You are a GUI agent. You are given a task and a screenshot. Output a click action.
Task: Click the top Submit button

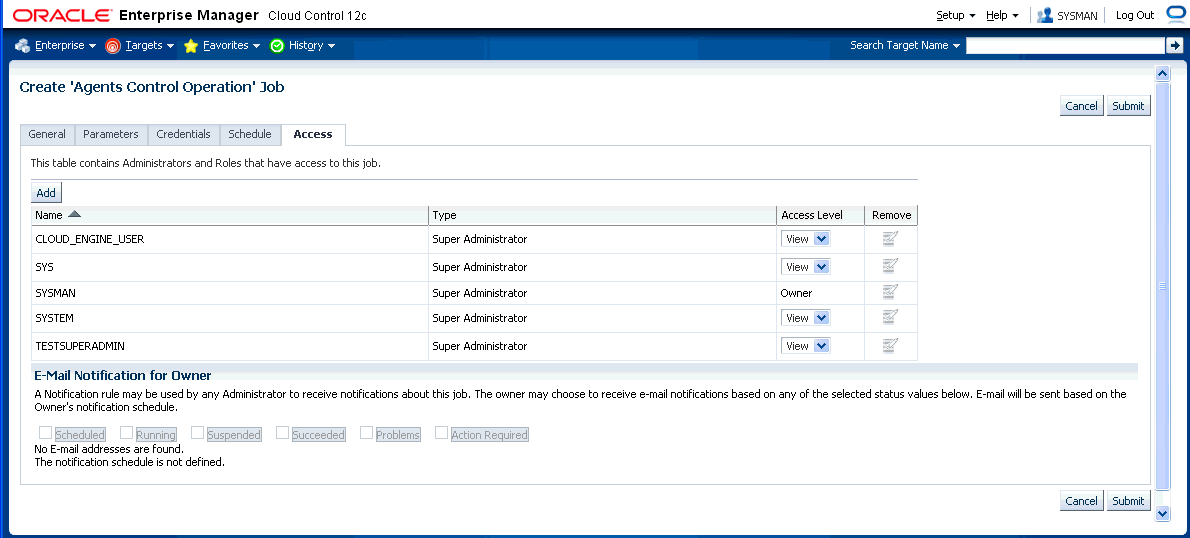coord(1128,106)
